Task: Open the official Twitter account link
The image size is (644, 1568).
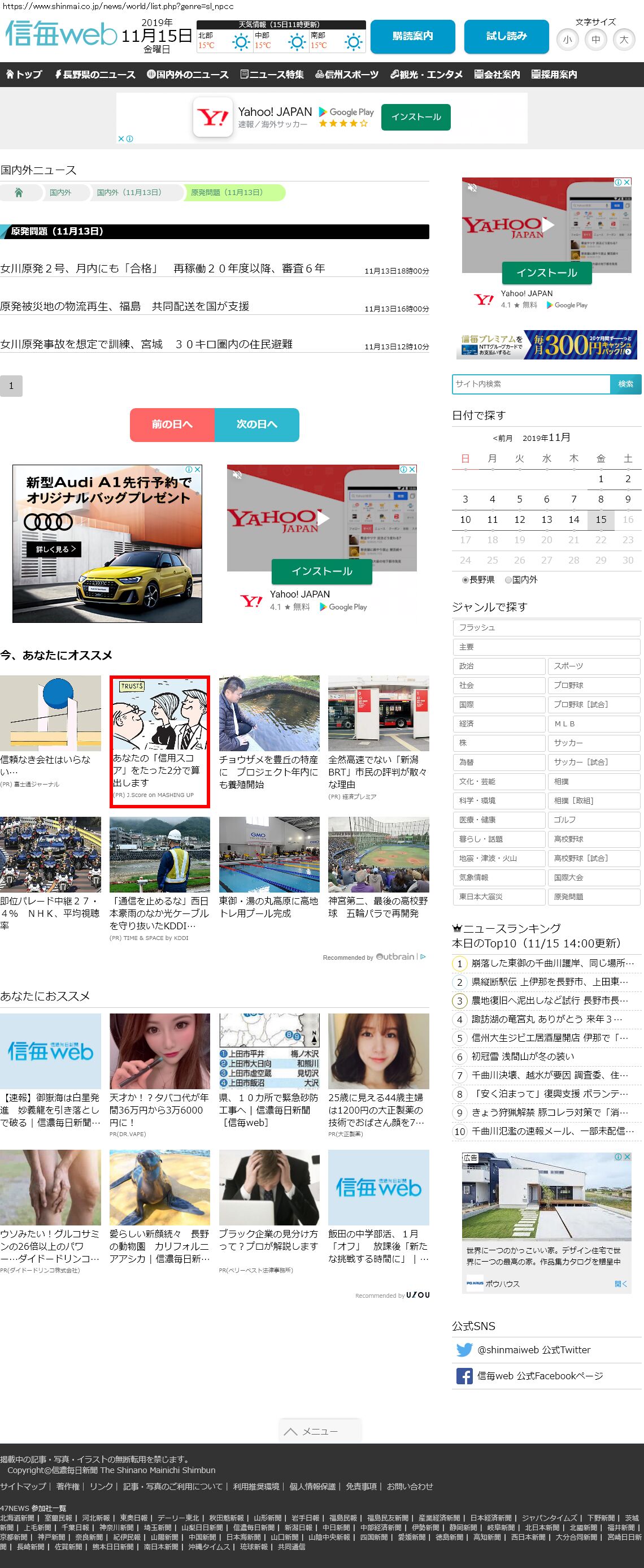Action: (533, 1349)
